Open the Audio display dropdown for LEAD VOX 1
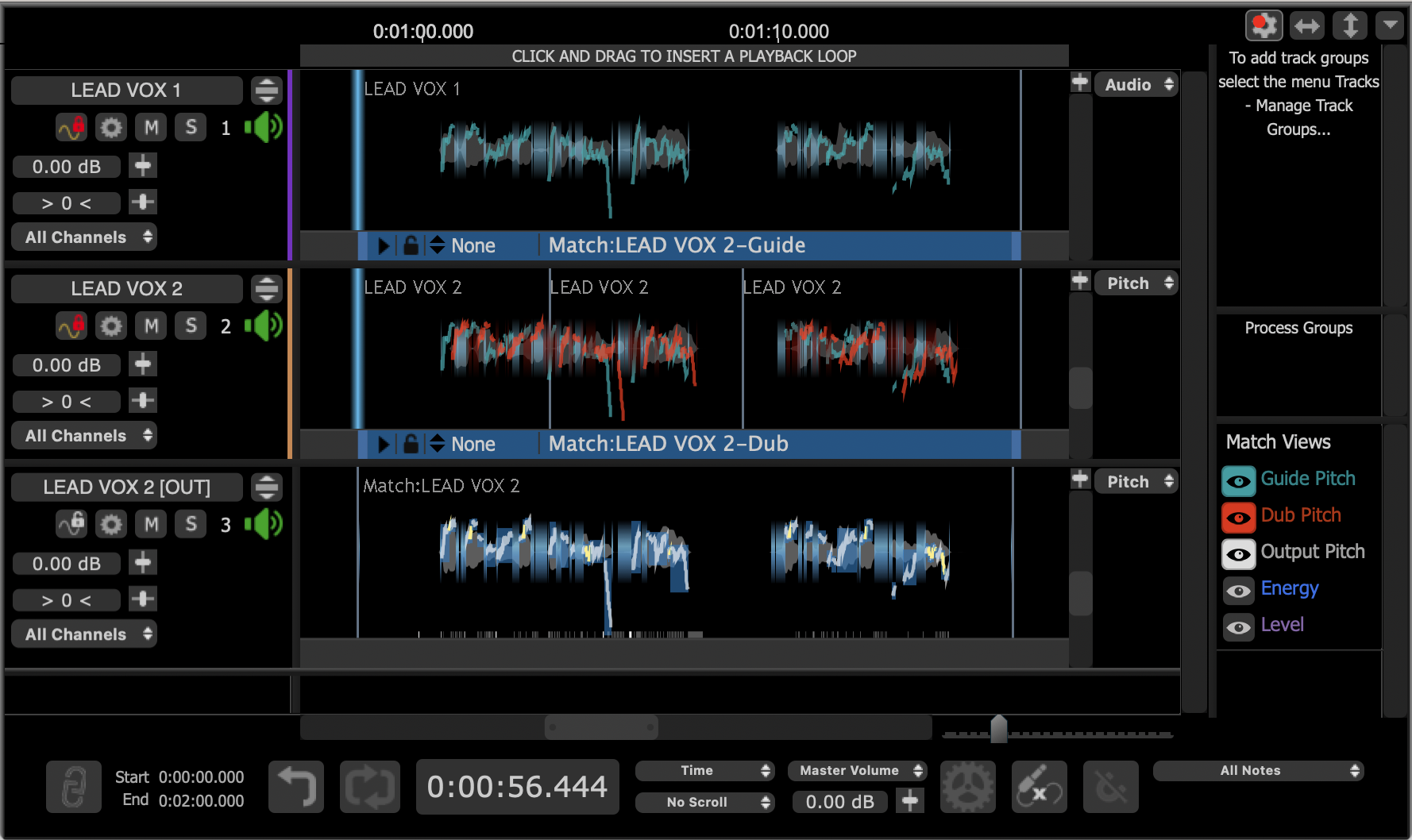 pyautogui.click(x=1136, y=85)
